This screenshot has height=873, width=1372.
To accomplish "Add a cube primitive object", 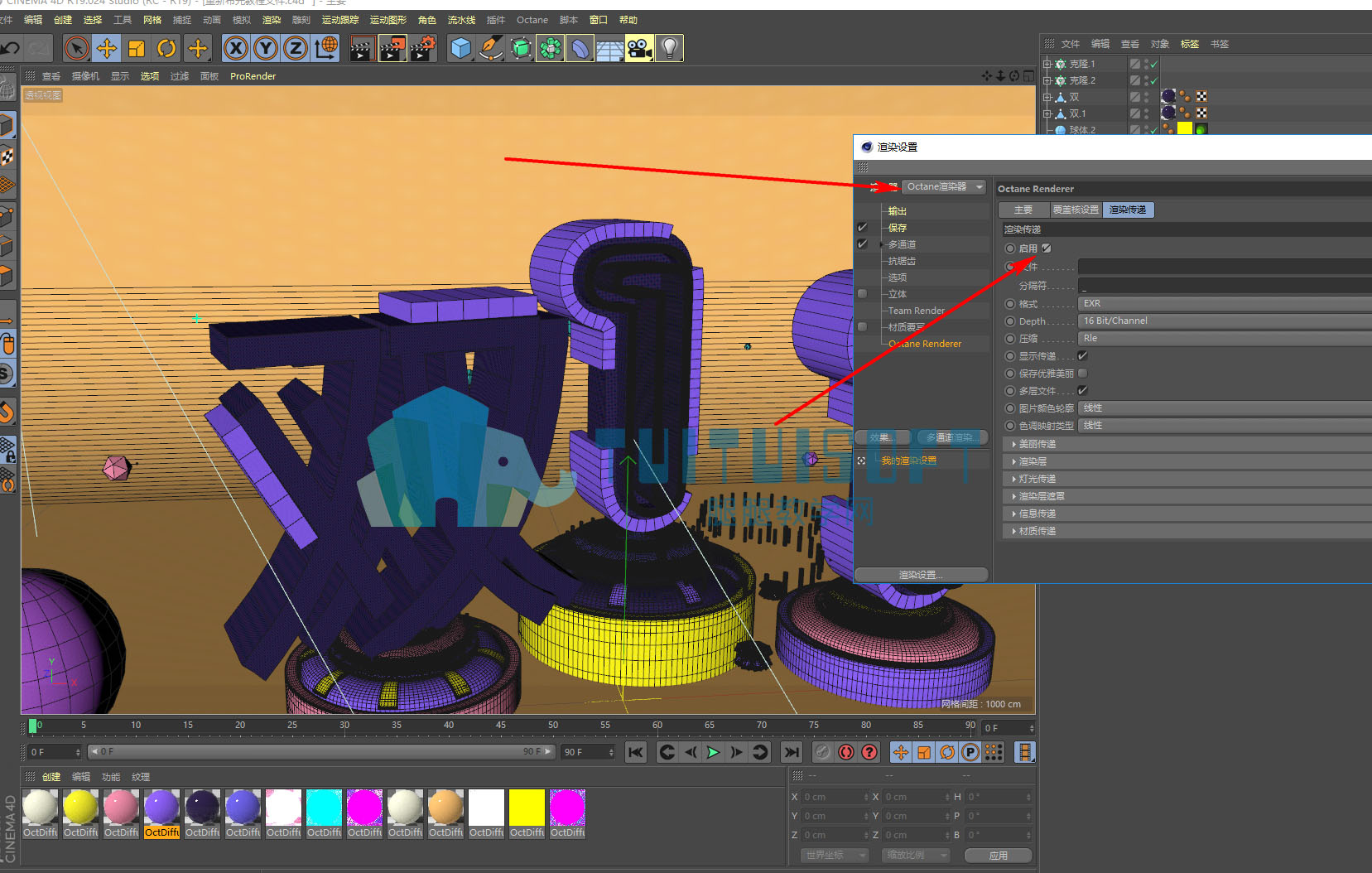I will click(x=460, y=49).
